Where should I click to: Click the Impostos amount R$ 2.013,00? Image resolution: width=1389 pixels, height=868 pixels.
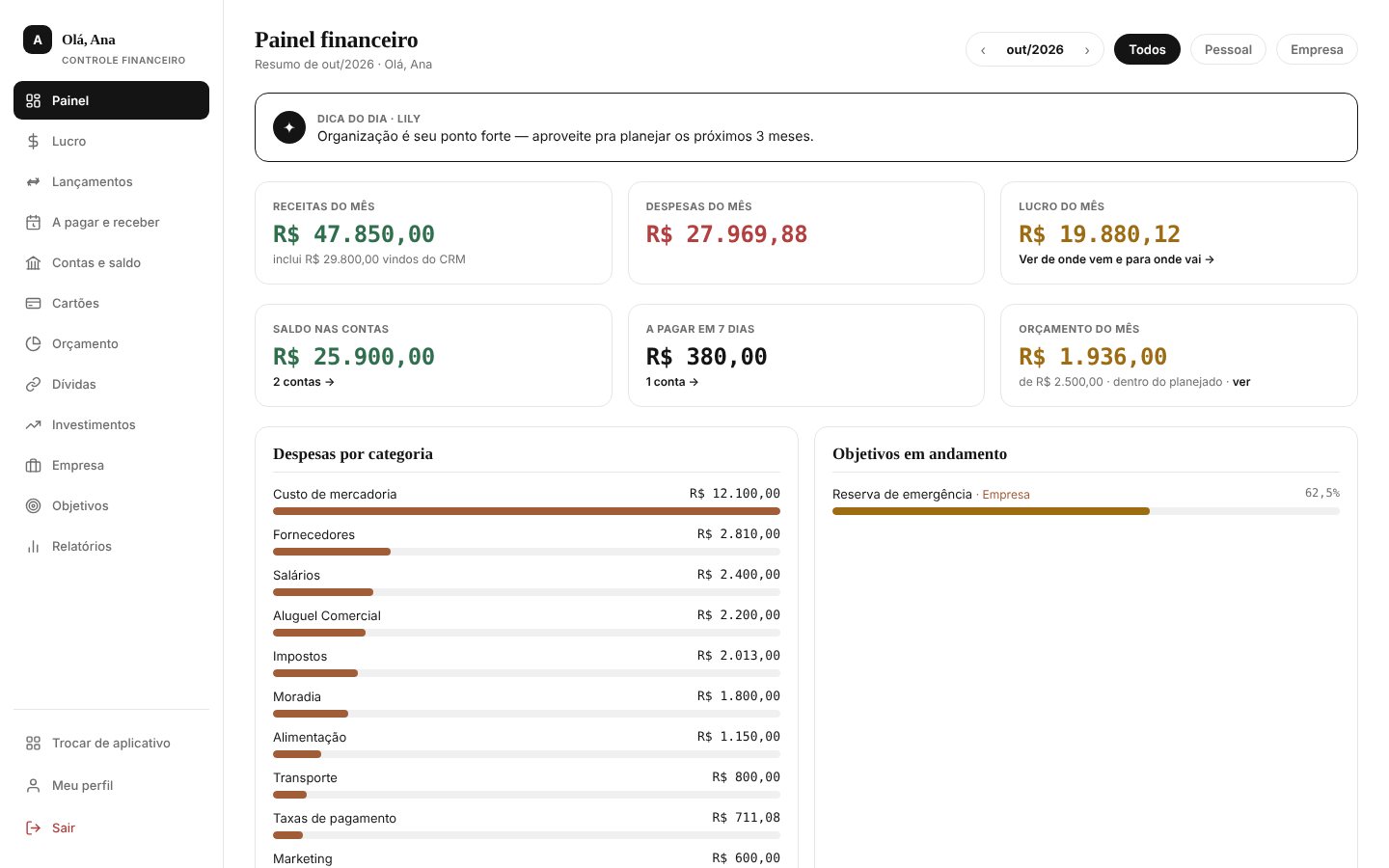pos(739,656)
